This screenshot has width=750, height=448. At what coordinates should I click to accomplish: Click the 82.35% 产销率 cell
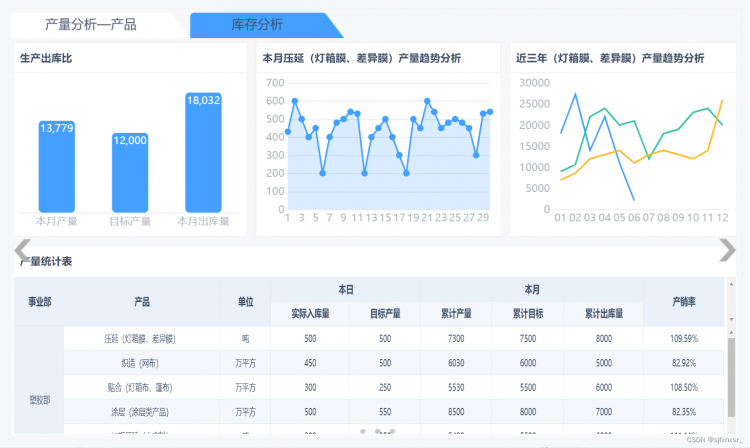684,412
